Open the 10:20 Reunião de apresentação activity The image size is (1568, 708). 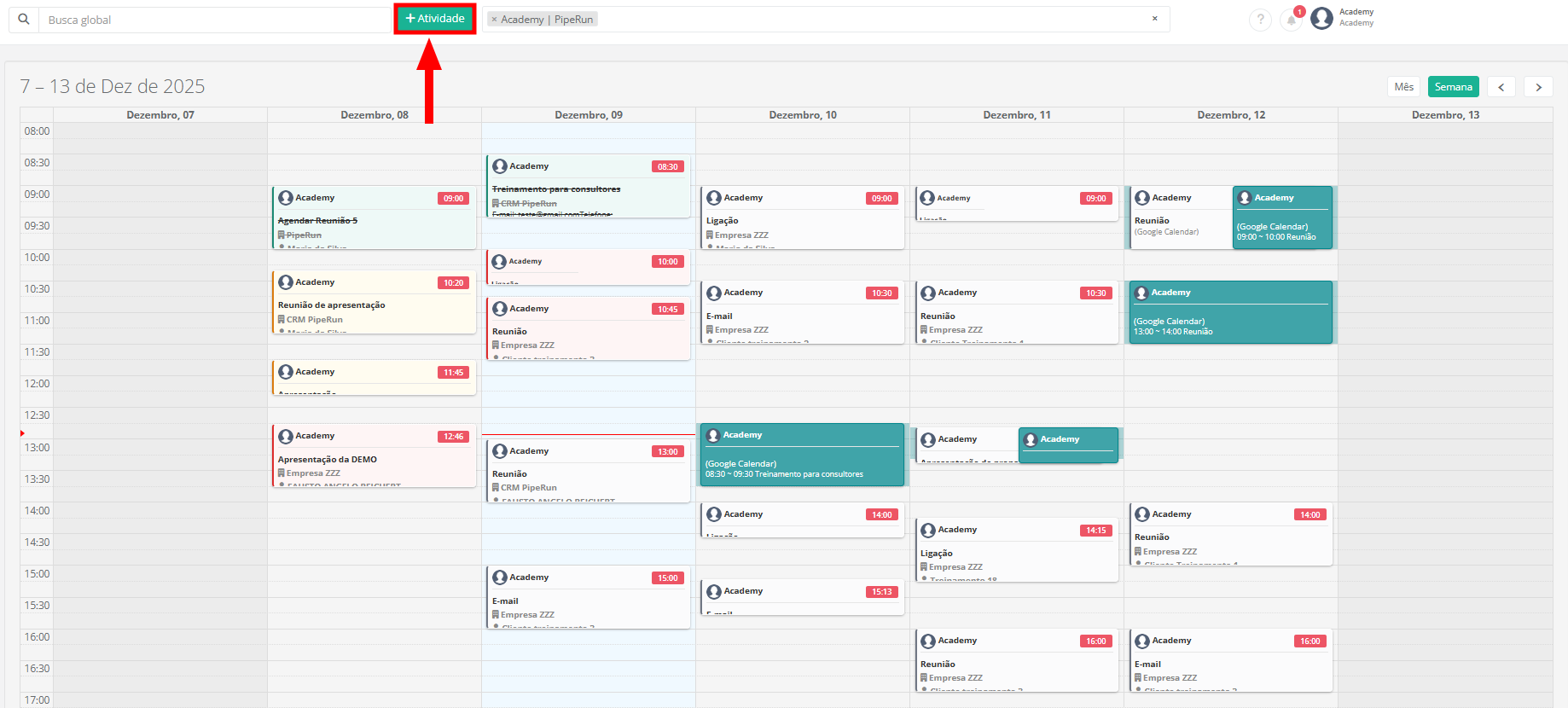pos(374,305)
